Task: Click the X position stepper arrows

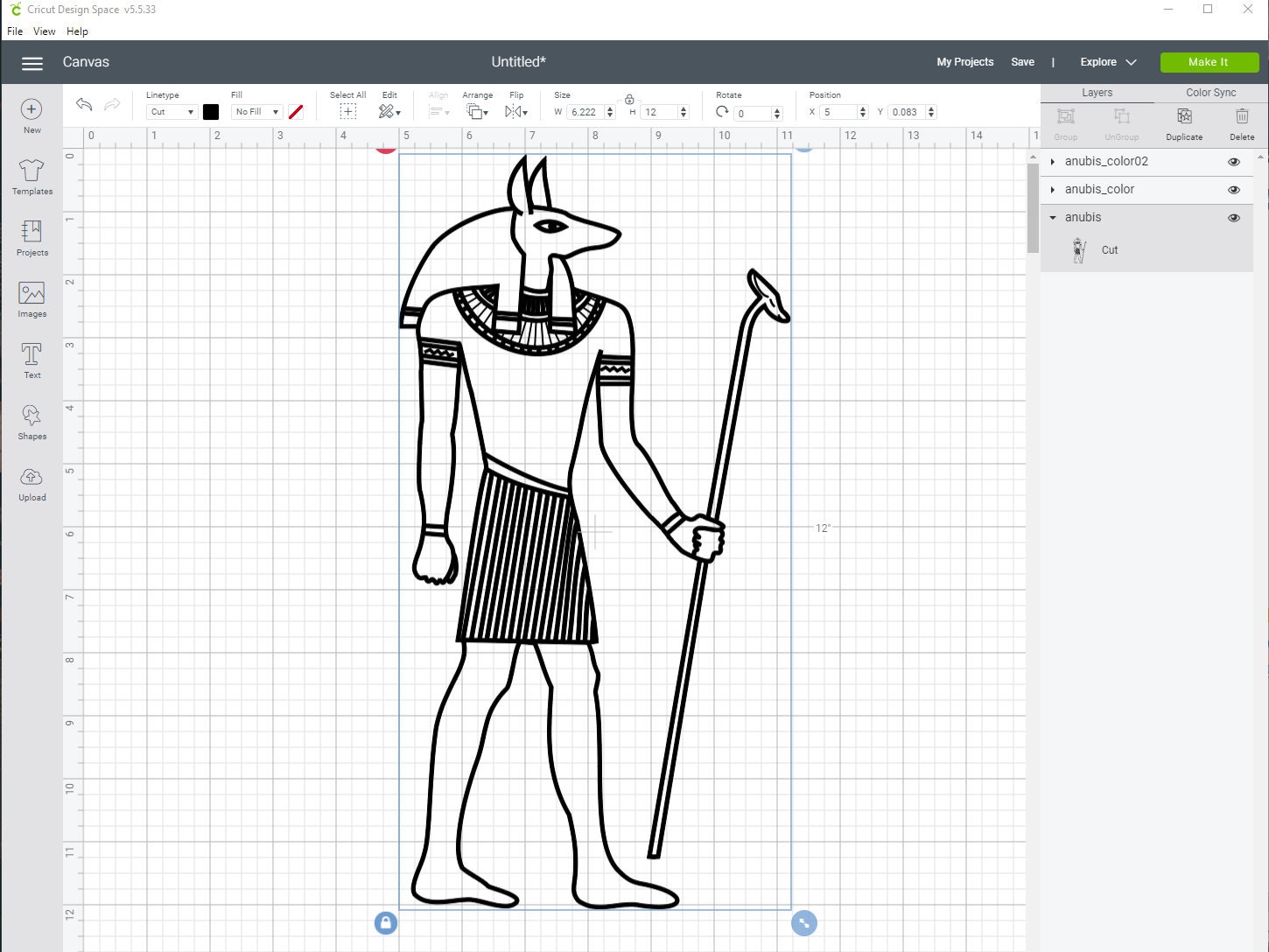Action: [863, 112]
